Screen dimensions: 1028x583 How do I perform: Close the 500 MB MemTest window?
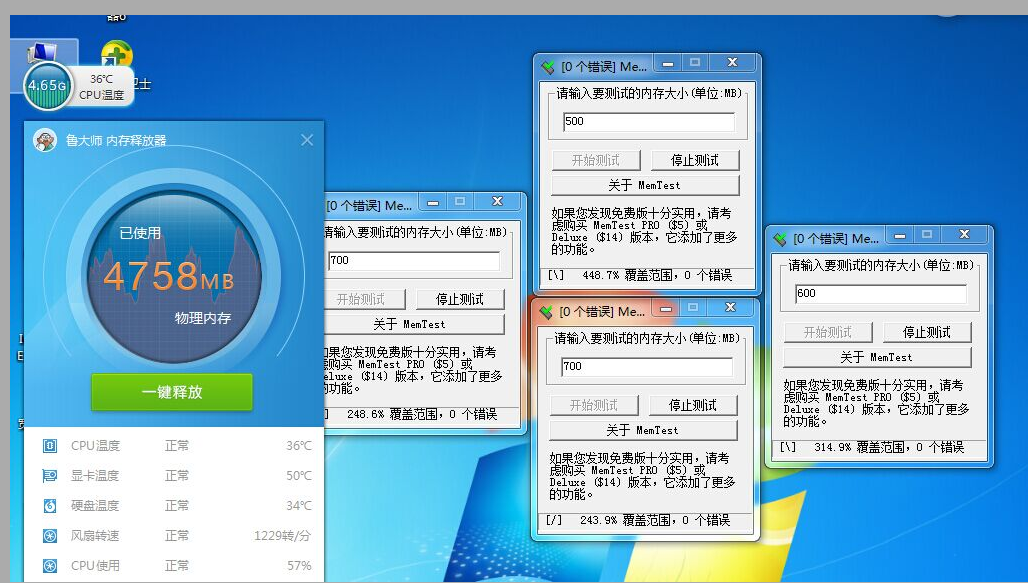[x=733, y=63]
